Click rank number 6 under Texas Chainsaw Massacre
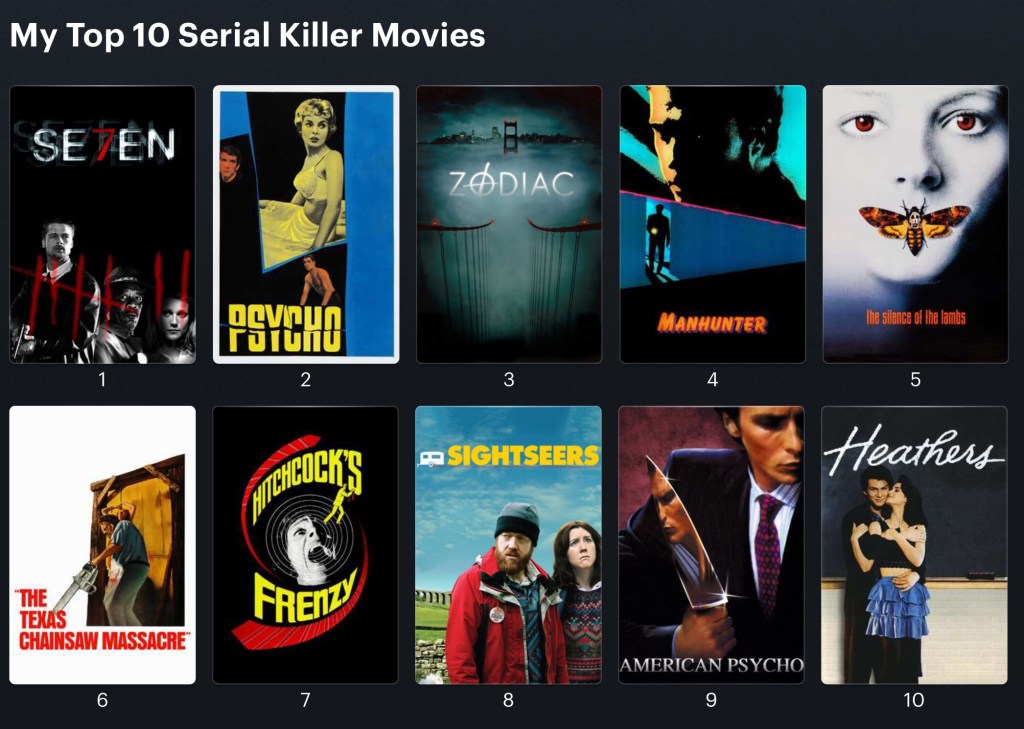Image resolution: width=1024 pixels, height=729 pixels. click(103, 700)
